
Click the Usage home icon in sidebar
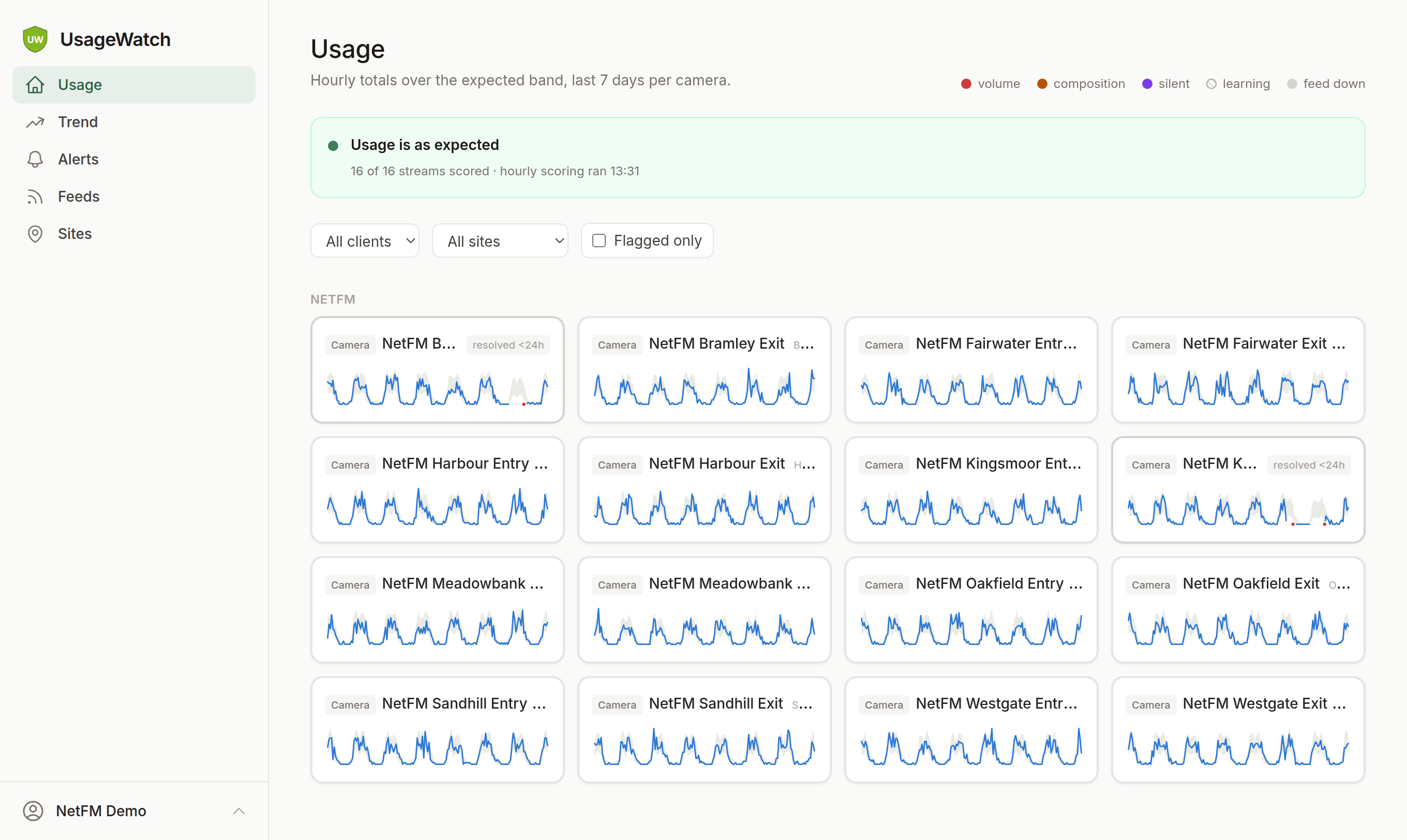[x=35, y=85]
